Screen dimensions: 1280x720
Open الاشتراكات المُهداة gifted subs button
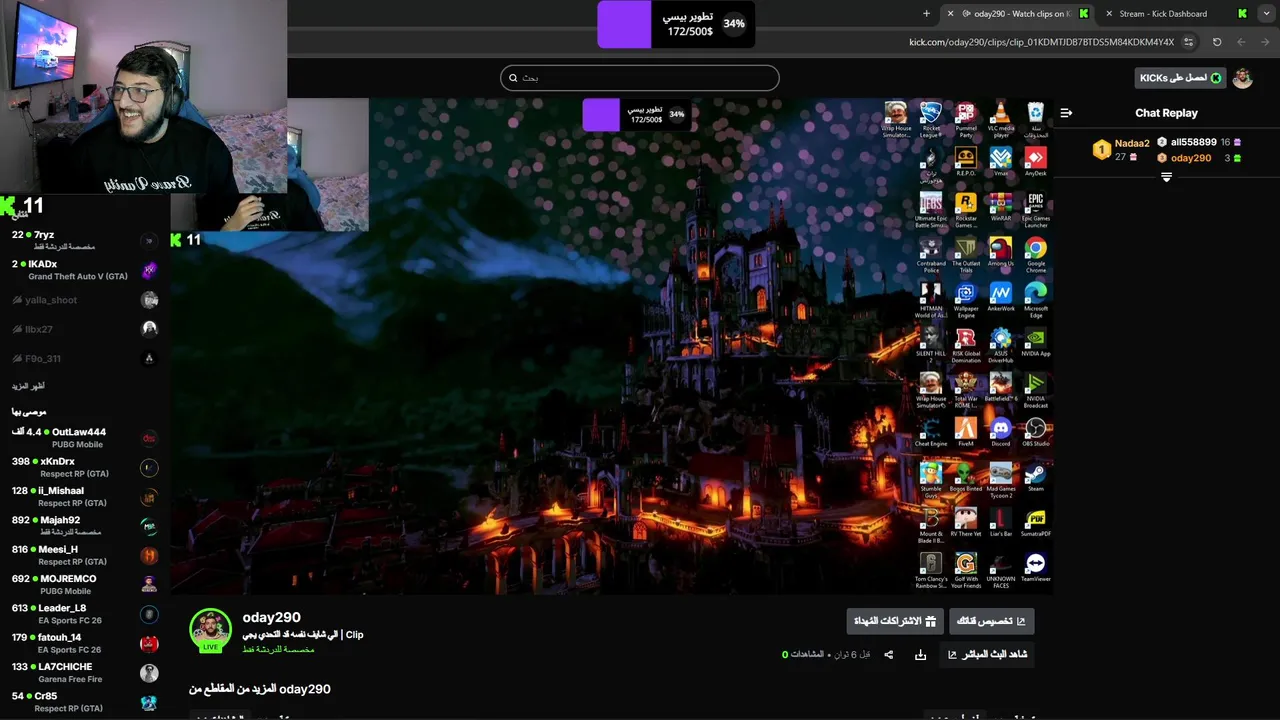(895, 621)
